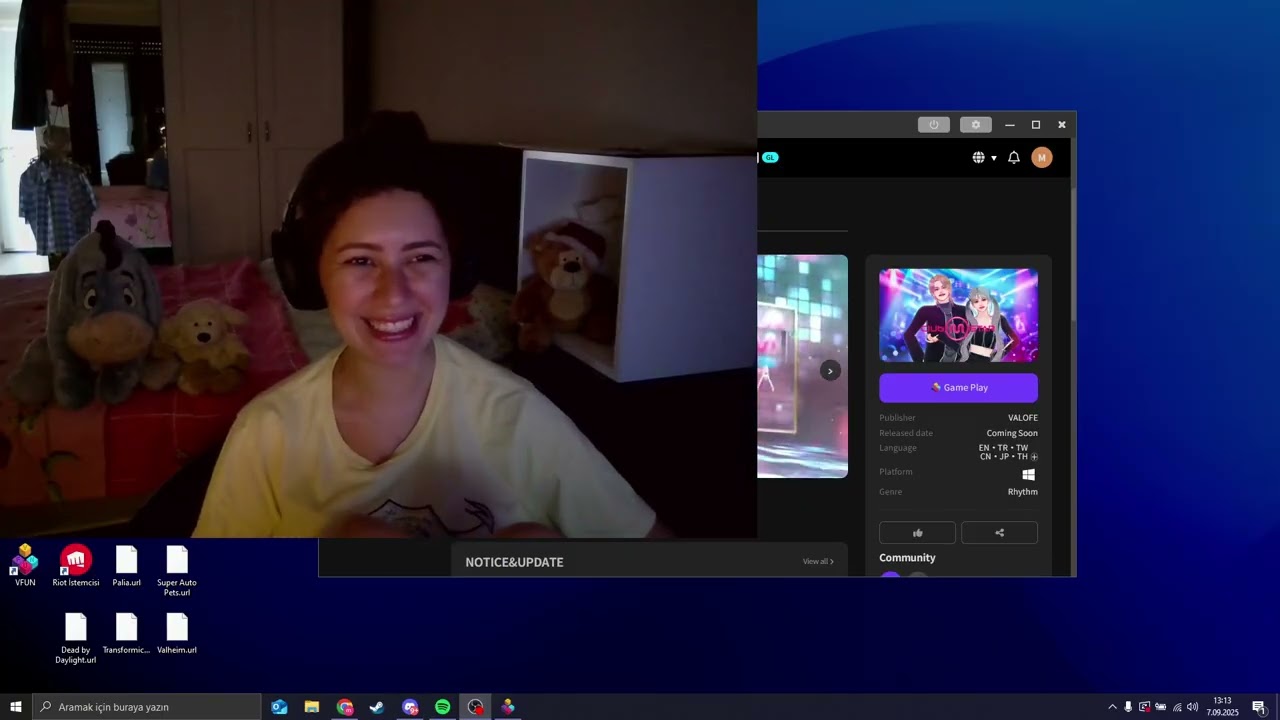The image size is (1280, 720).
Task: Click the Coming Soon release date text
Action: coord(1012,433)
